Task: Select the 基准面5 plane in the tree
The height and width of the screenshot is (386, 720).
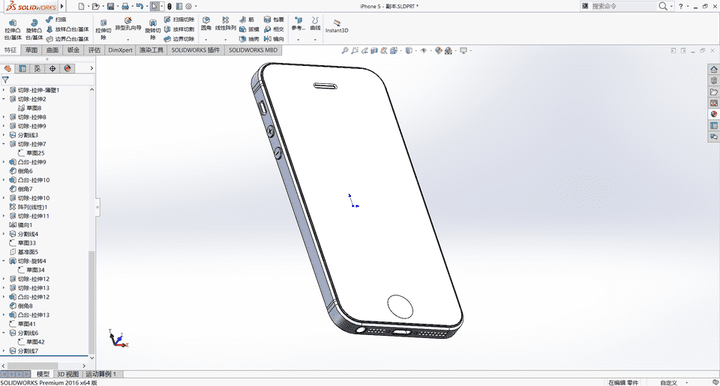Action: tap(24, 252)
